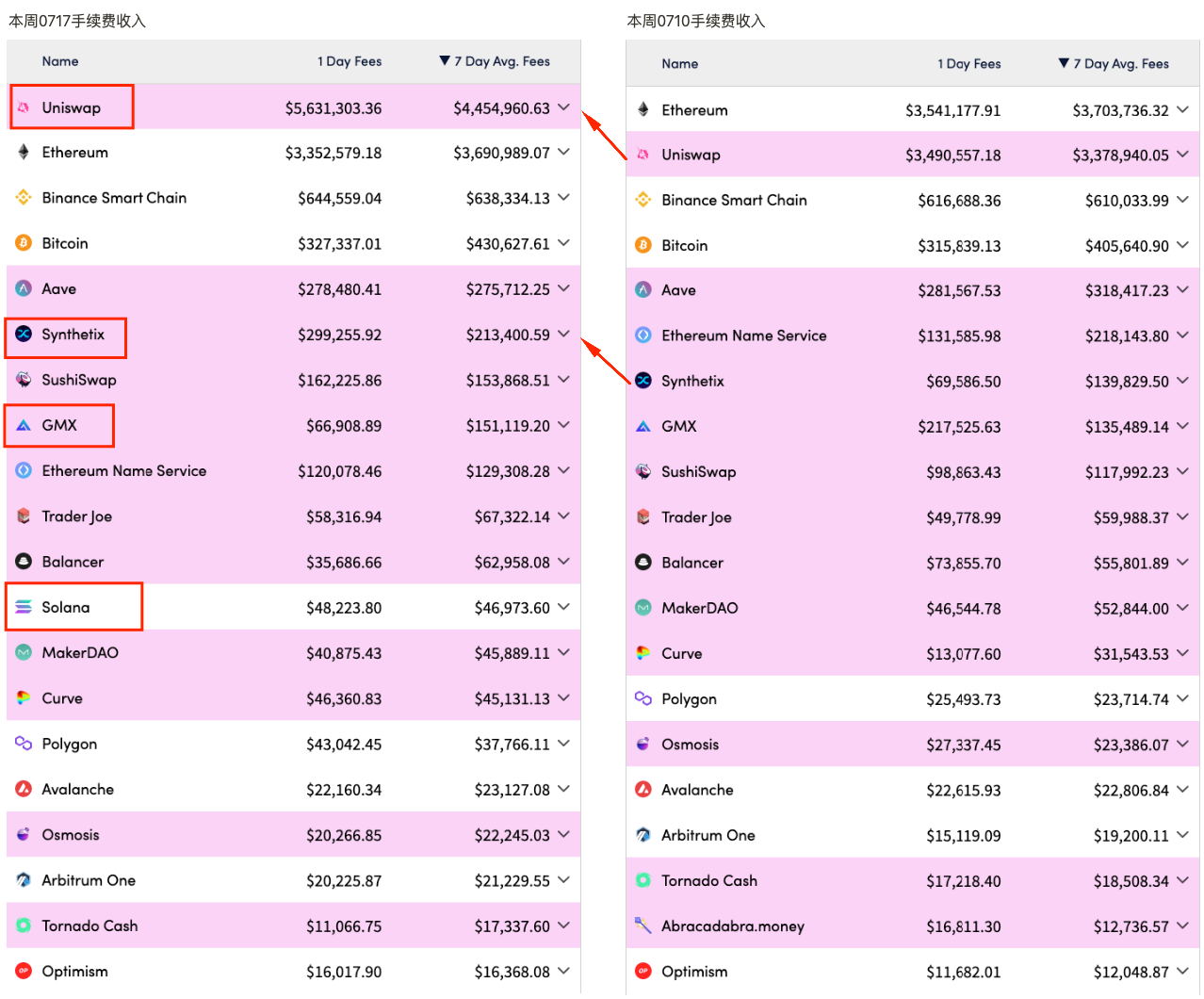Screen dimensions: 1204x999
Task: Expand the Ethereum Name Service chevron in the 0710 table
Action: pyautogui.click(x=1182, y=335)
